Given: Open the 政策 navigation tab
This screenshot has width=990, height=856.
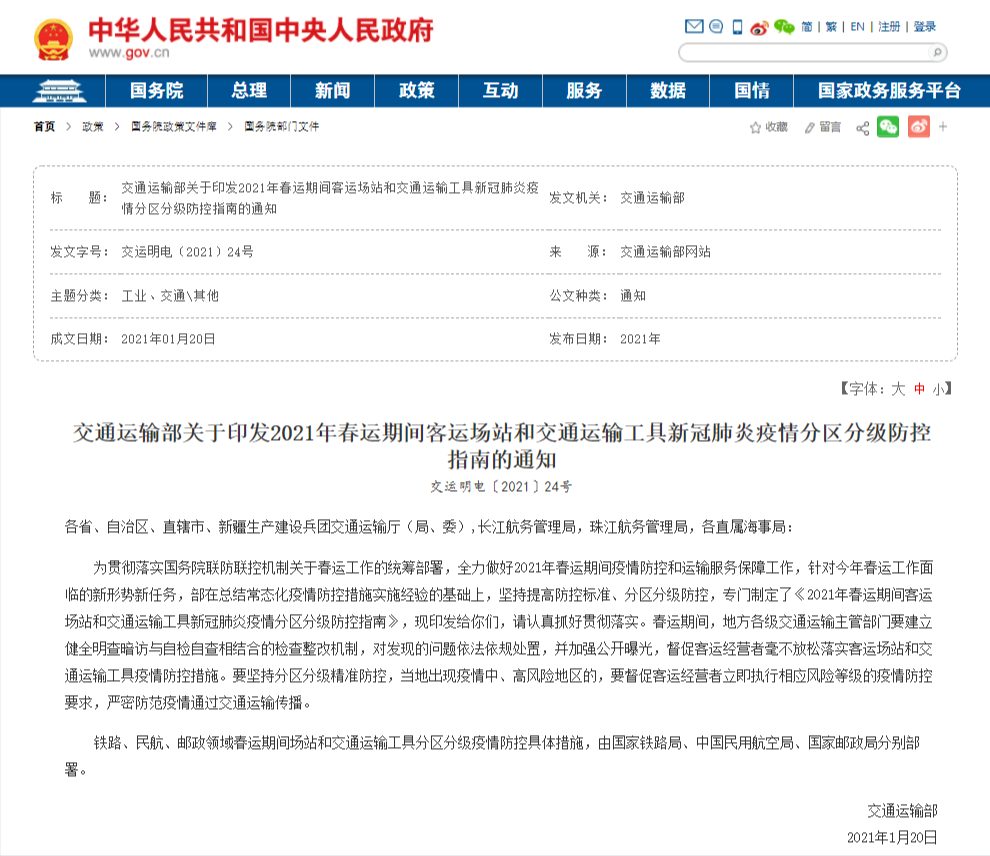Looking at the screenshot, I should [417, 91].
